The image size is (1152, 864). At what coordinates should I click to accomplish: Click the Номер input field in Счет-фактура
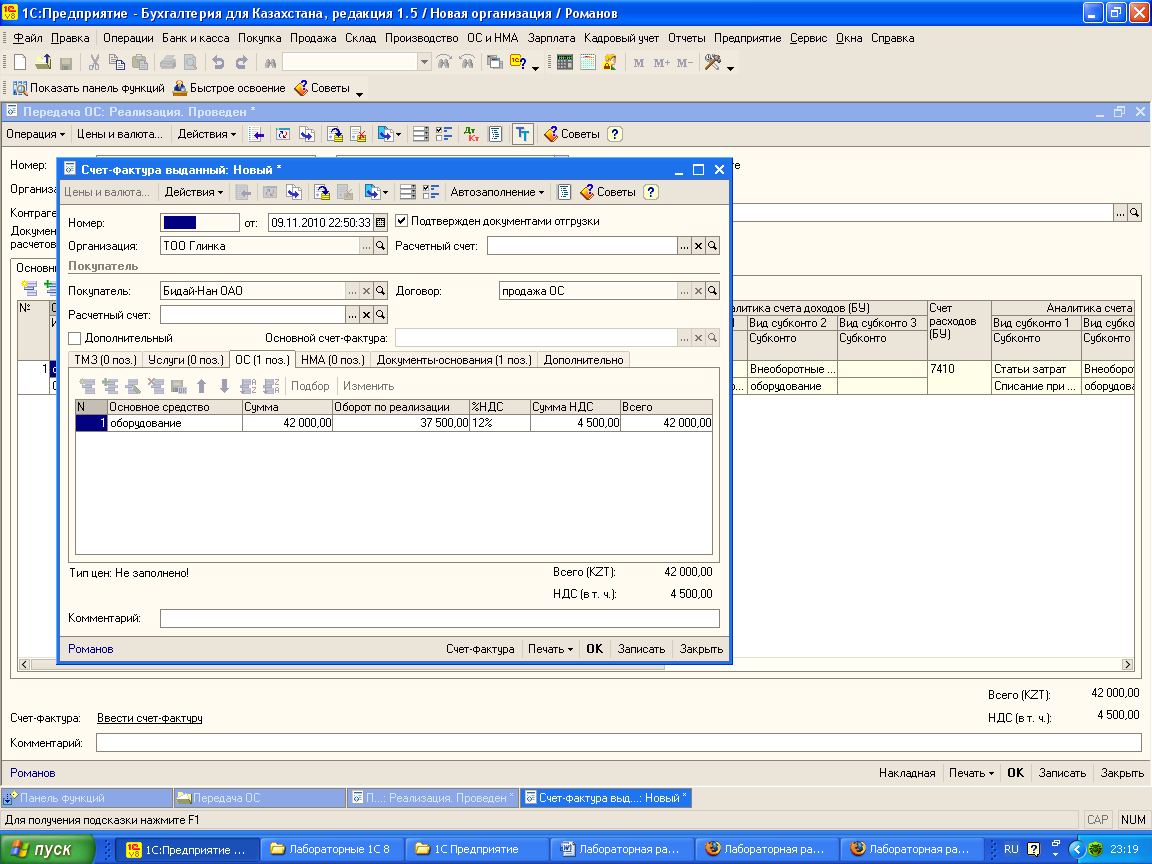(199, 223)
